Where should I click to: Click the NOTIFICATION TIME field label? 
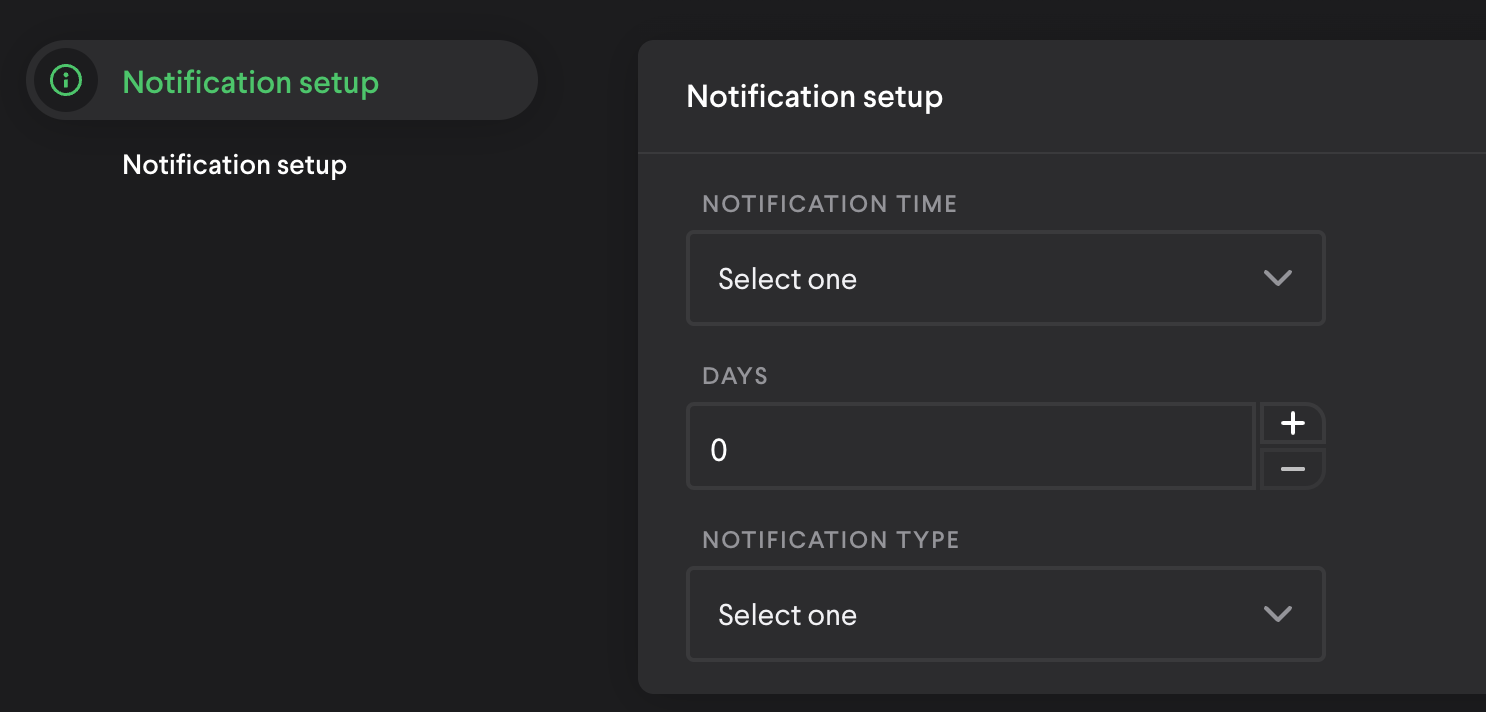pos(830,204)
